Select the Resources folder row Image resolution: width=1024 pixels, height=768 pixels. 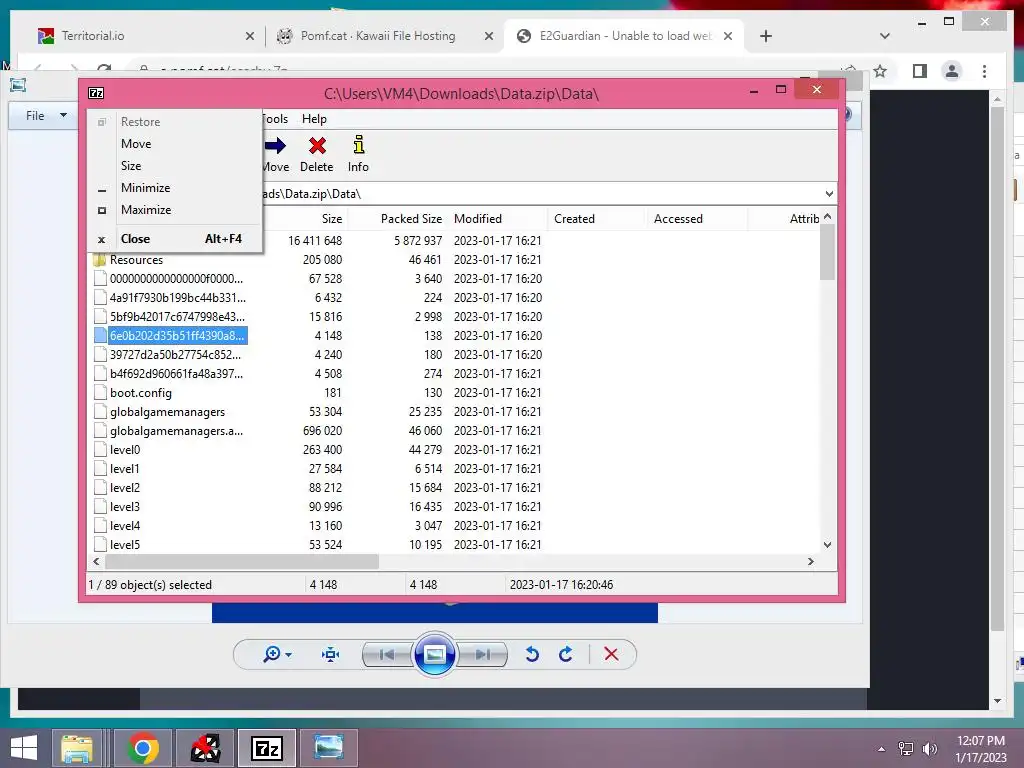click(x=136, y=260)
